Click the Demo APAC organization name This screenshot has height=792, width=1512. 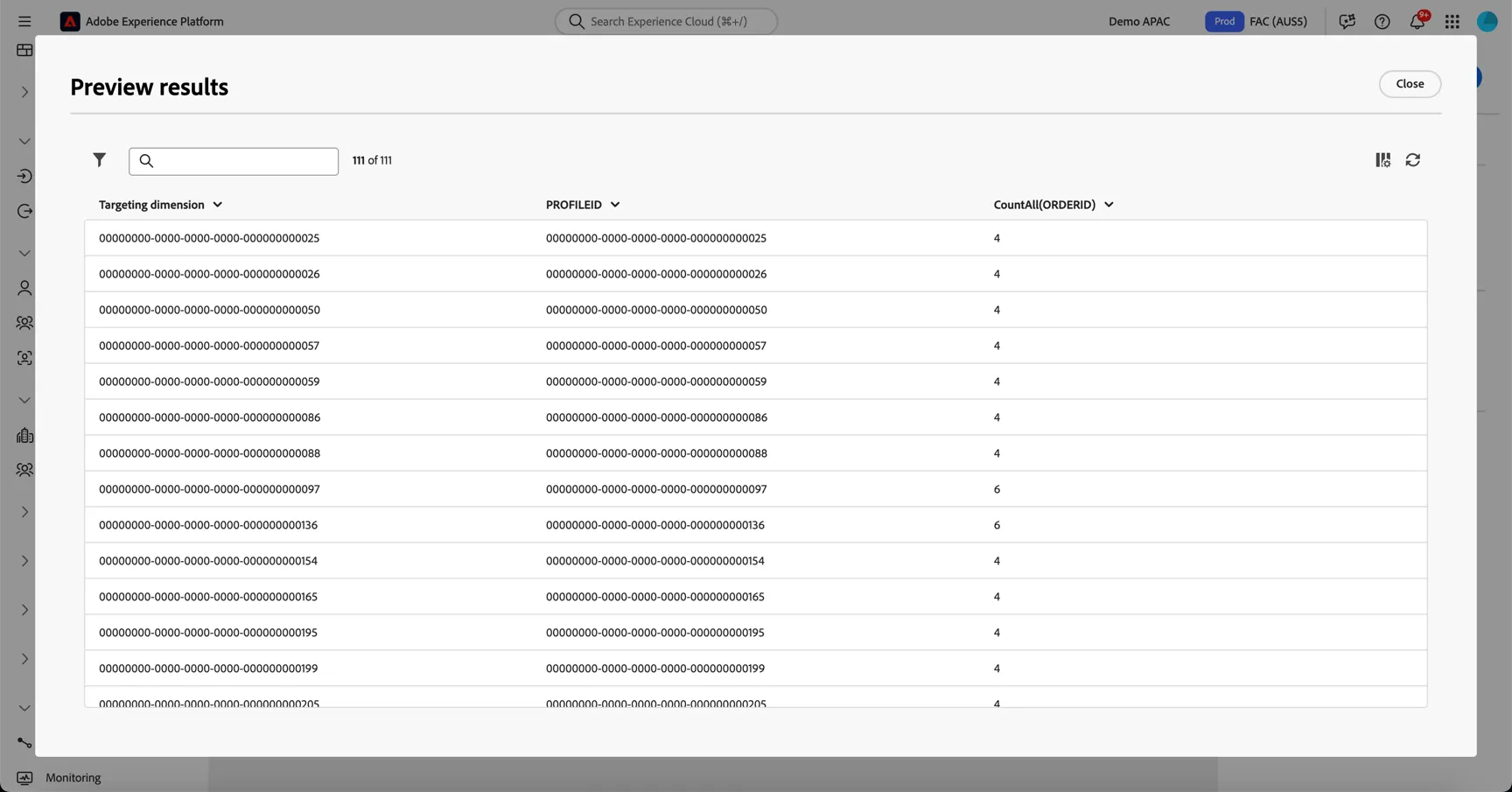point(1138,21)
